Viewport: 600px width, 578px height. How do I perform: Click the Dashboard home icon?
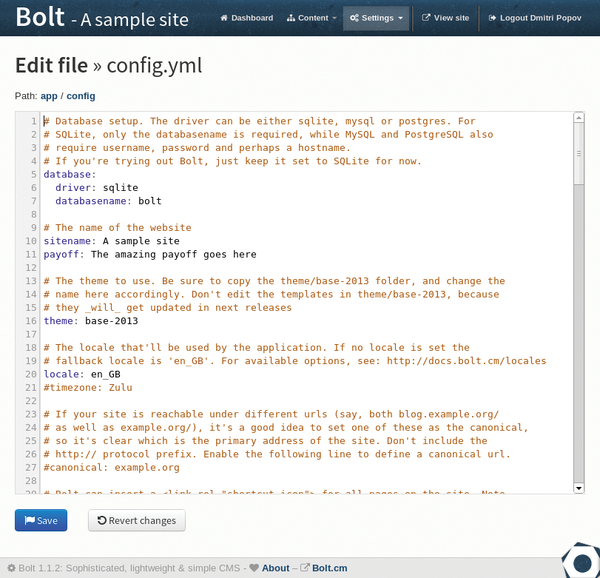[225, 18]
